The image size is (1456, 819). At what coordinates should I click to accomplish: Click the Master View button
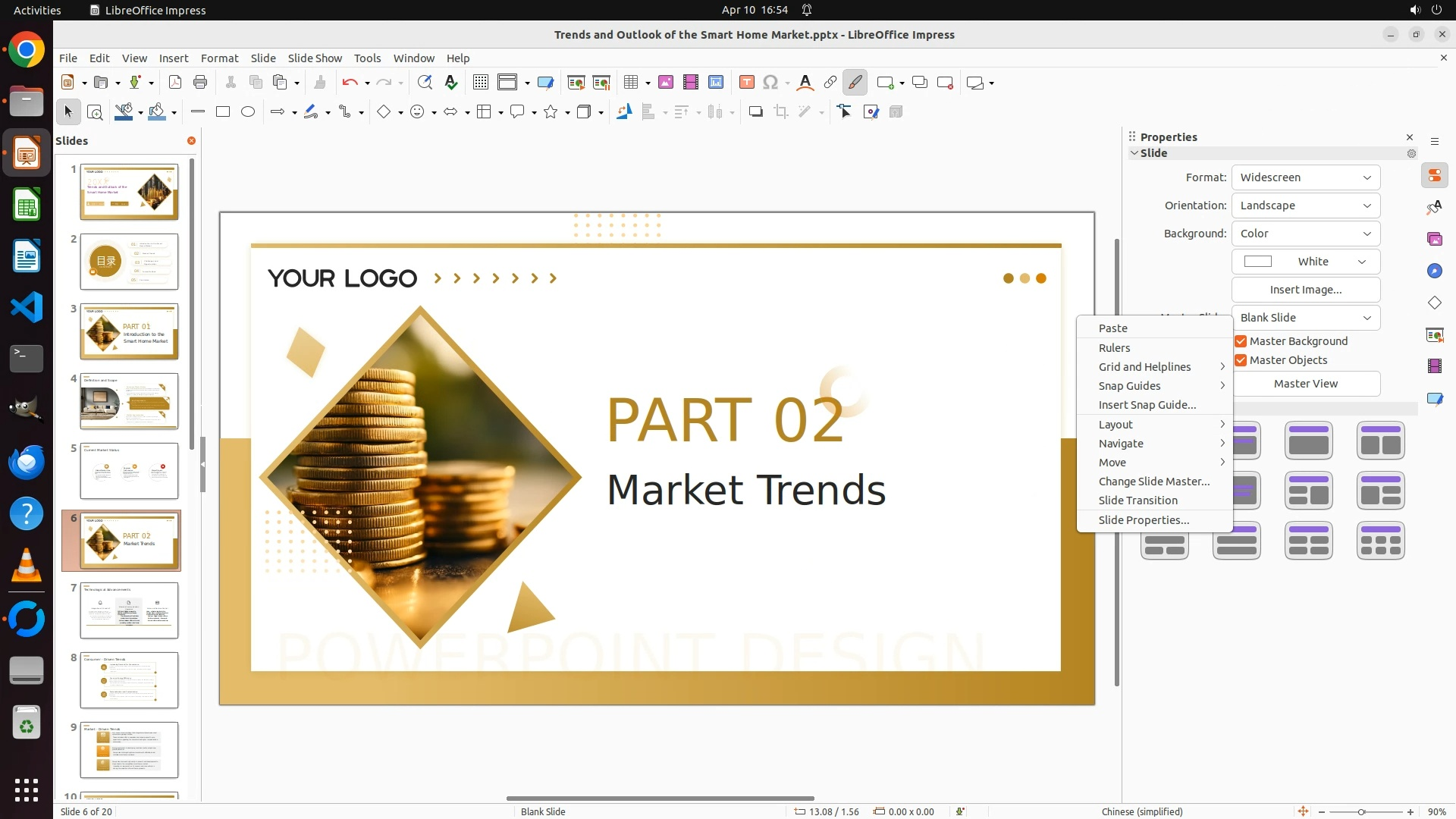click(x=1305, y=384)
